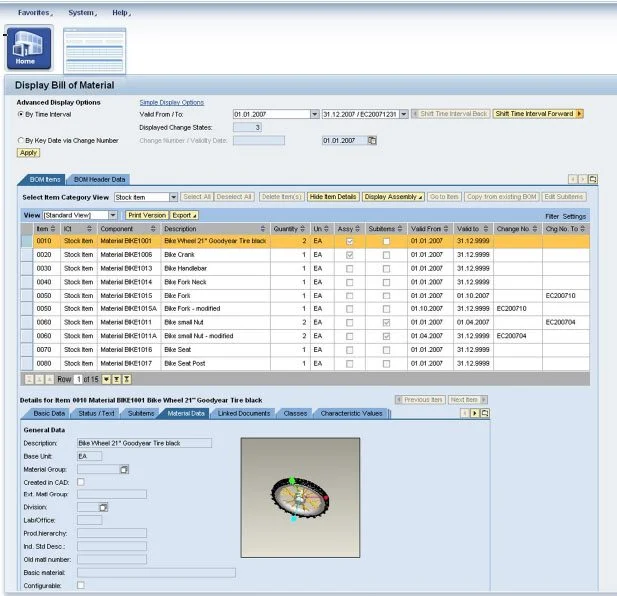Expand the Valid From date dropdown
This screenshot has width=617, height=596.
(x=314, y=114)
